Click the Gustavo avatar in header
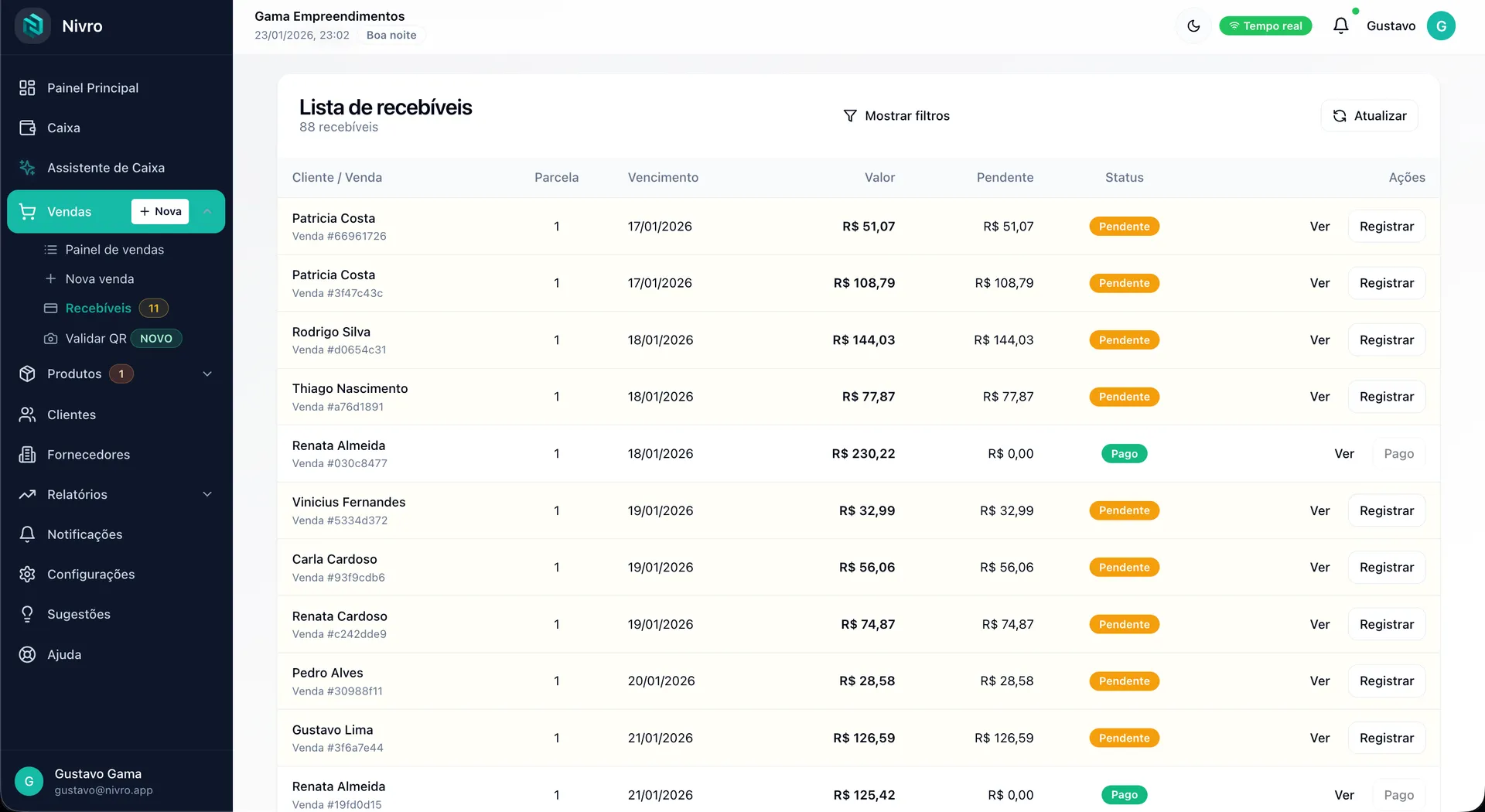This screenshot has height=812, width=1485. tap(1441, 26)
